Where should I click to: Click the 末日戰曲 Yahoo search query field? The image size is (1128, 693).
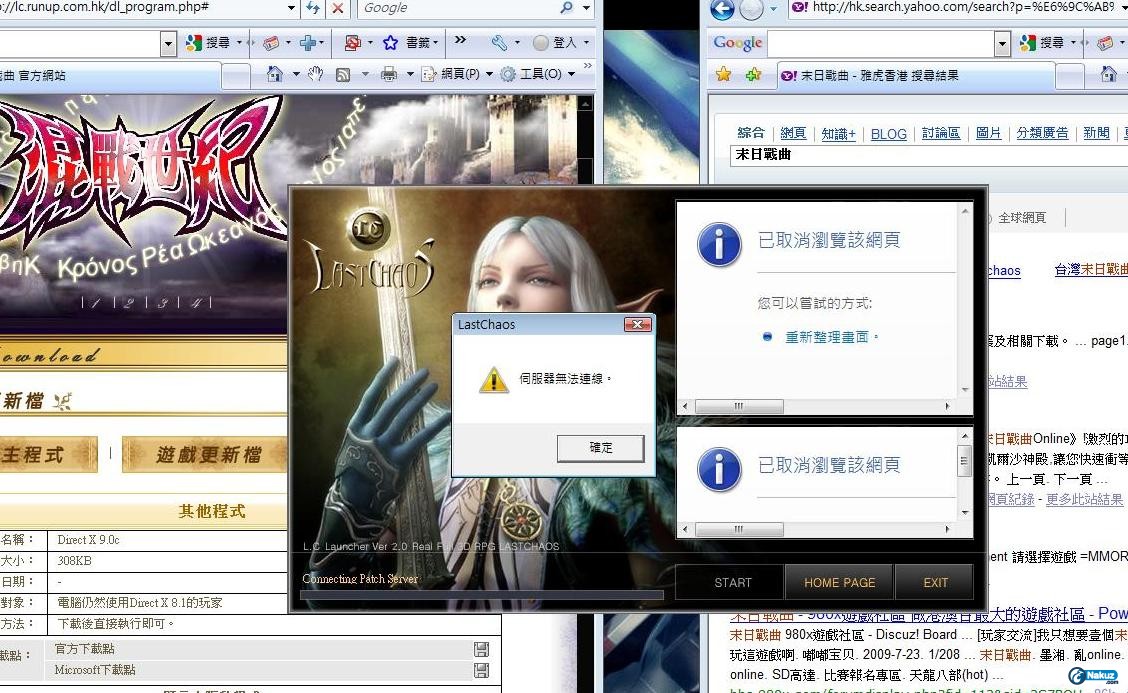928,155
